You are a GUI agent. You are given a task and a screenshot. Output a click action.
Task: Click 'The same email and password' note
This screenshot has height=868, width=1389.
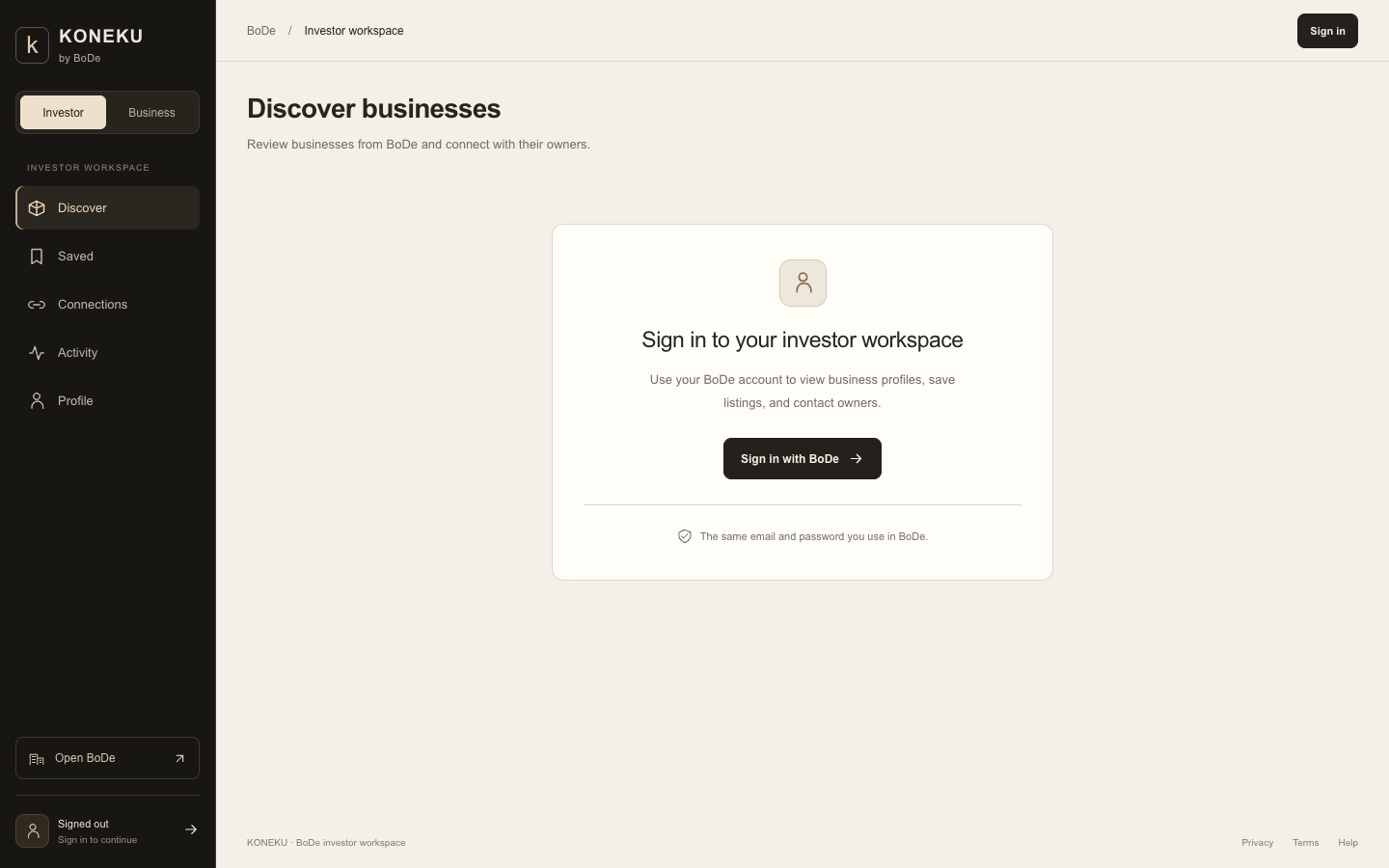814,536
